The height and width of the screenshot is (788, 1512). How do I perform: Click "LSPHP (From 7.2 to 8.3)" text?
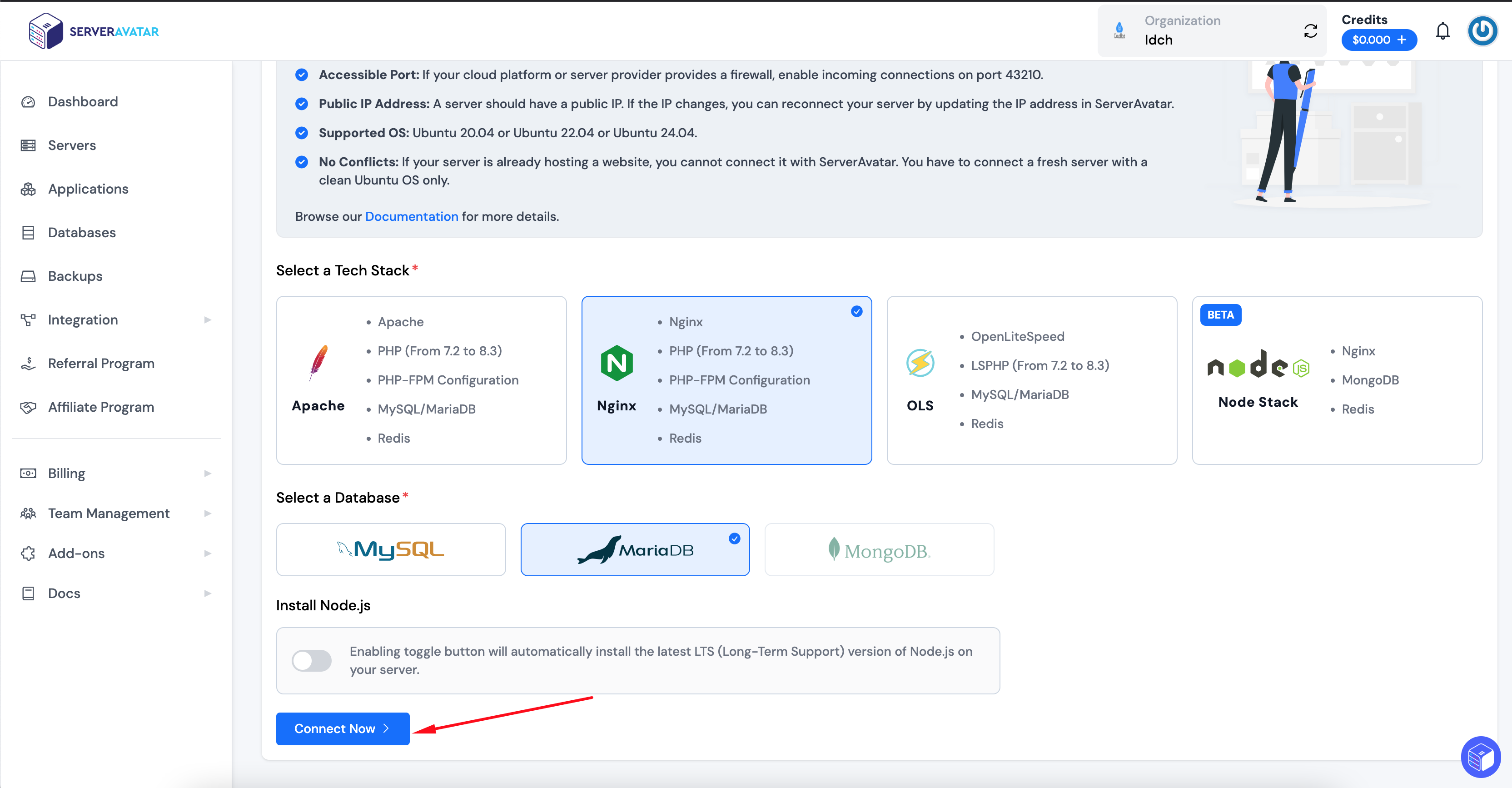click(x=1040, y=366)
